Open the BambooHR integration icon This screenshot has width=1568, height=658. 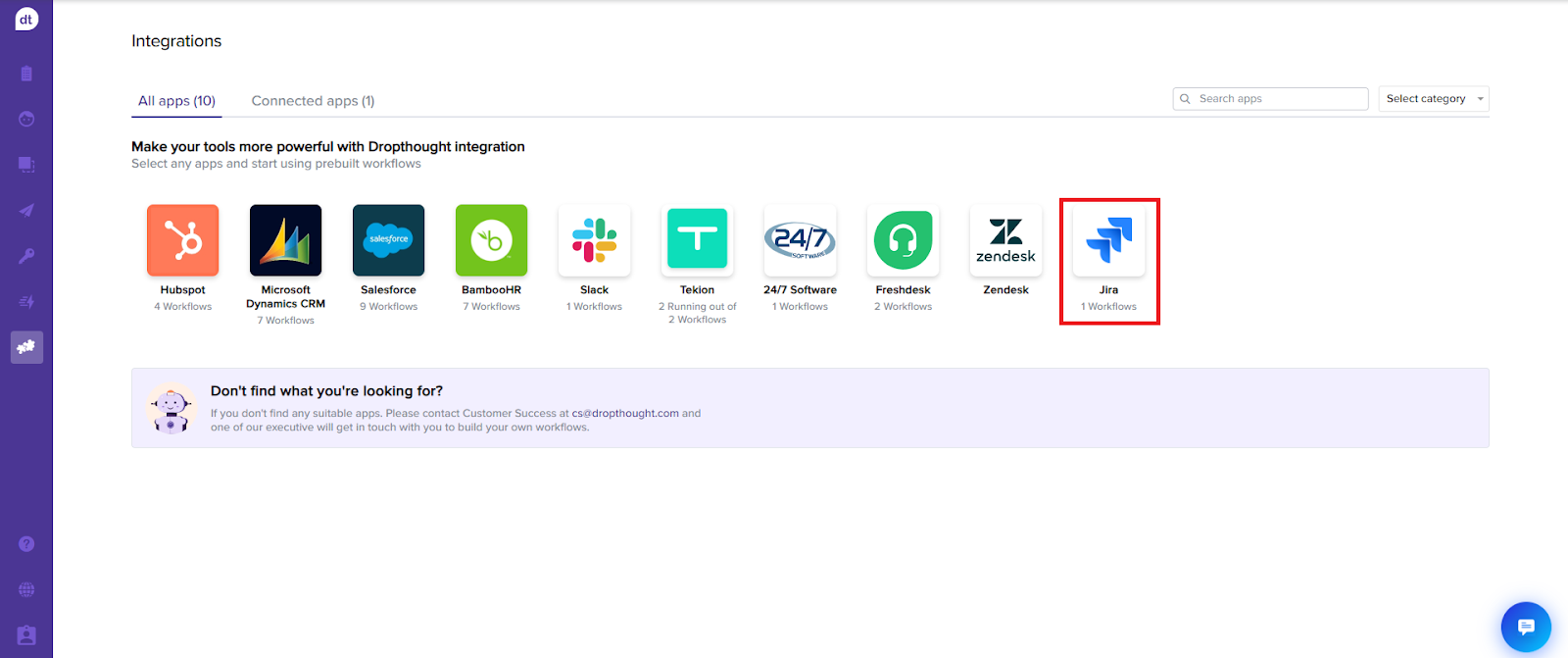(492, 240)
